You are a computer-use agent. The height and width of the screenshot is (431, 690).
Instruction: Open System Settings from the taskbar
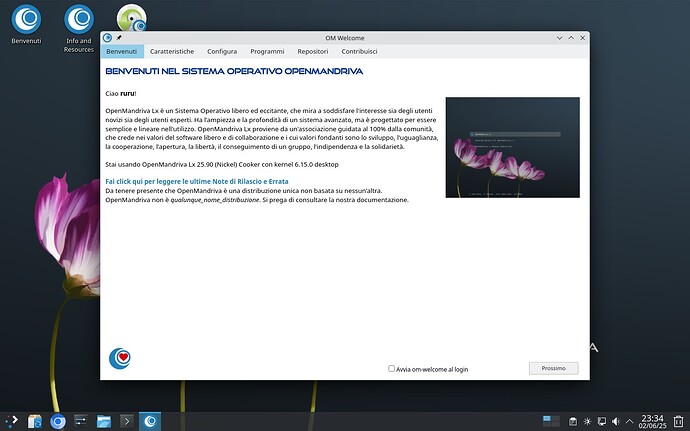81,421
